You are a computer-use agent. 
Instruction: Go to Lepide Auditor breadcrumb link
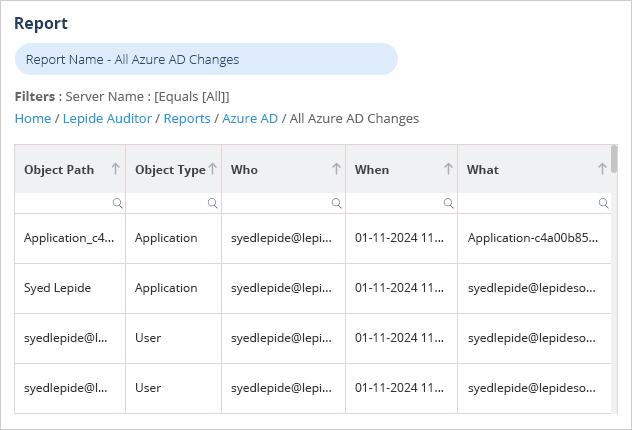coord(107,118)
